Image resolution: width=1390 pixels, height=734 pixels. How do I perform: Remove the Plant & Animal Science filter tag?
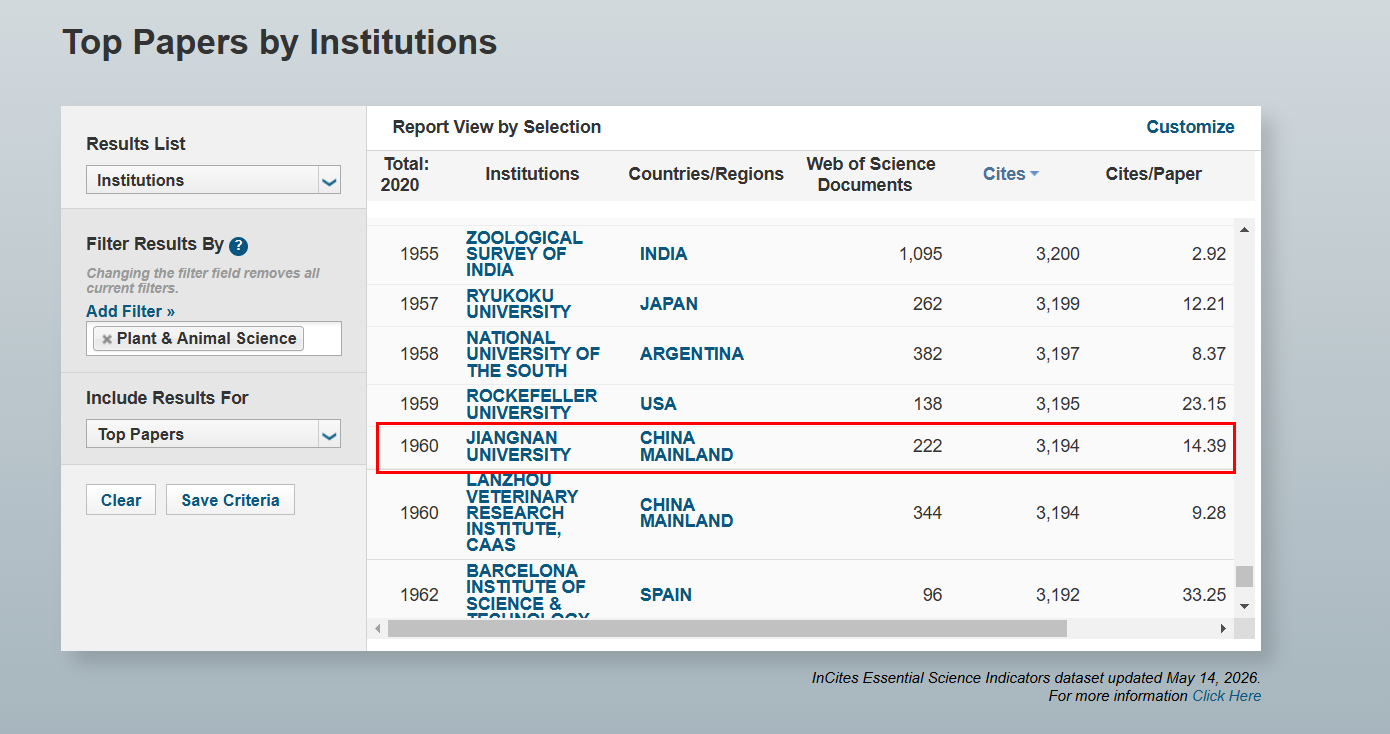107,339
